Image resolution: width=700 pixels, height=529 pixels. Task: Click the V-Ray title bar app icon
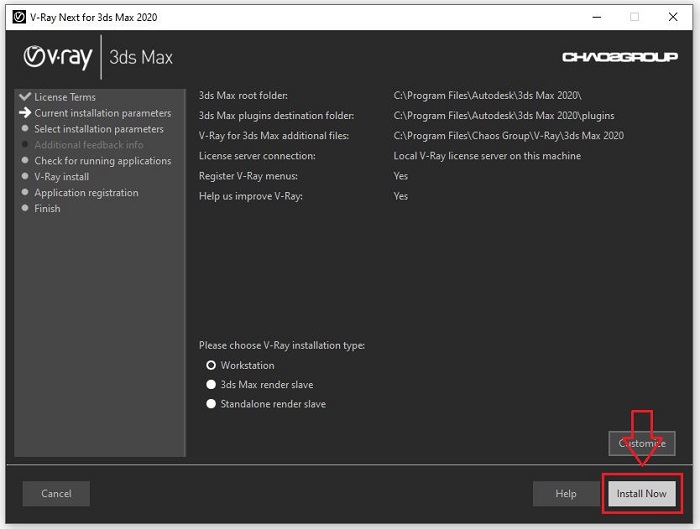(x=19, y=17)
